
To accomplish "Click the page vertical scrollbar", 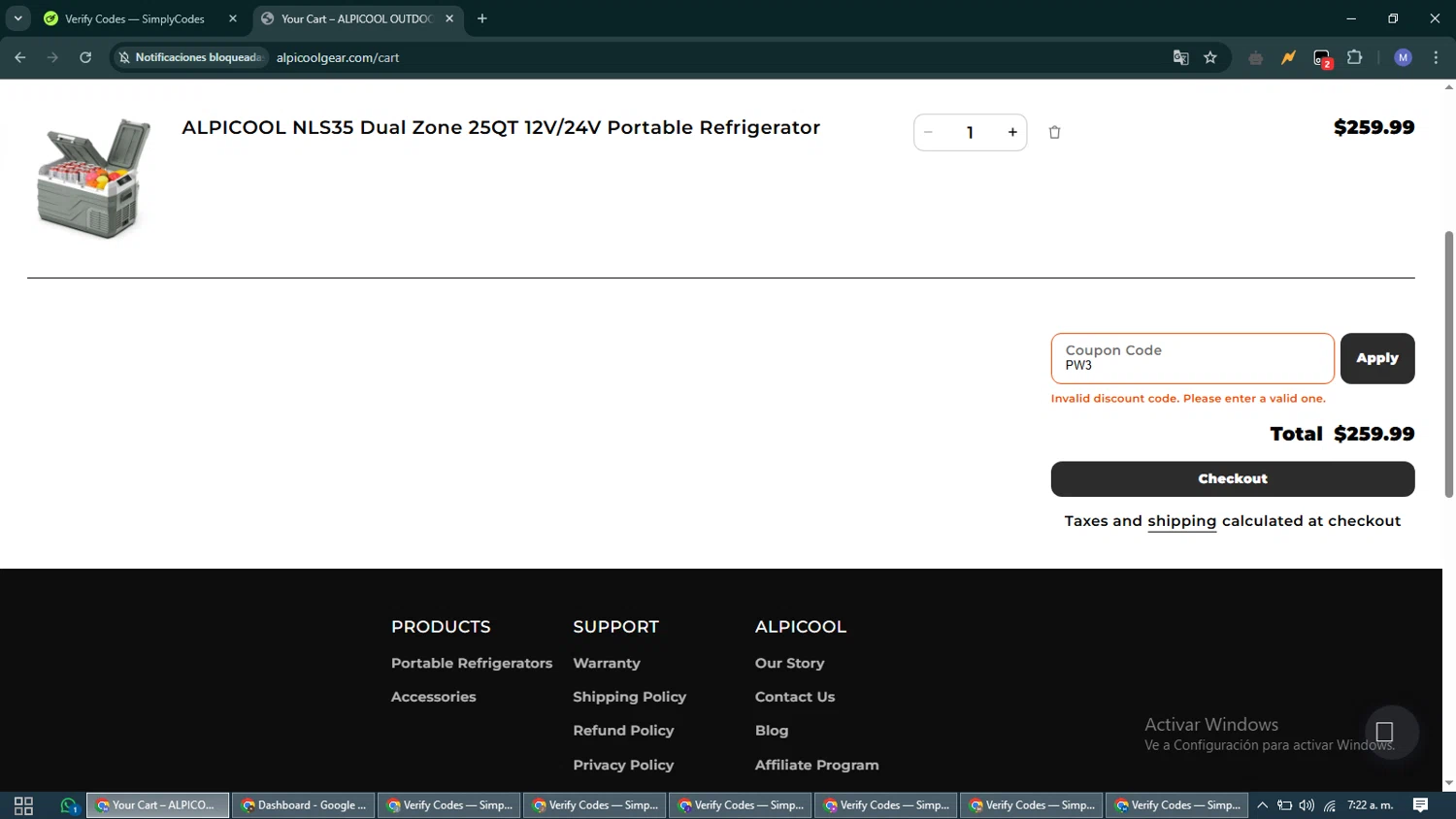I will [1449, 364].
